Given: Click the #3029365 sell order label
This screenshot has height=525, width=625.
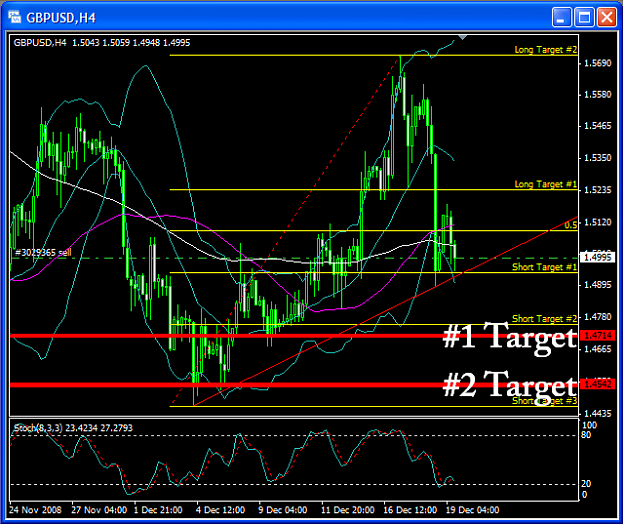Looking at the screenshot, I should coord(43,253).
